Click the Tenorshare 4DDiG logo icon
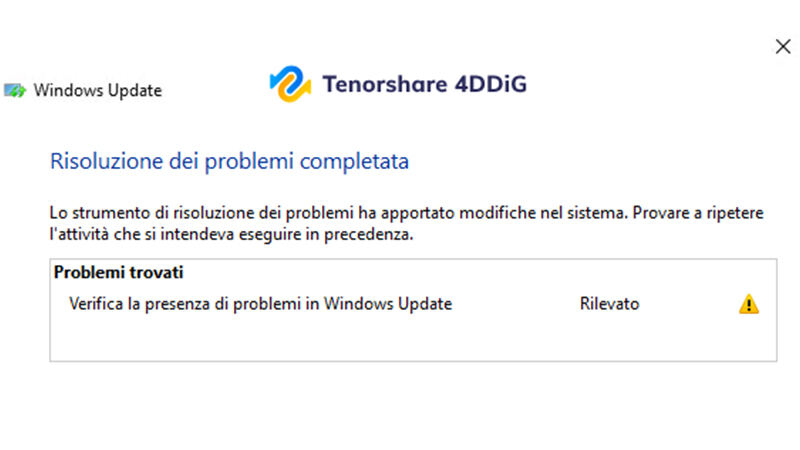Screen dimensions: 800x450 tap(290, 84)
